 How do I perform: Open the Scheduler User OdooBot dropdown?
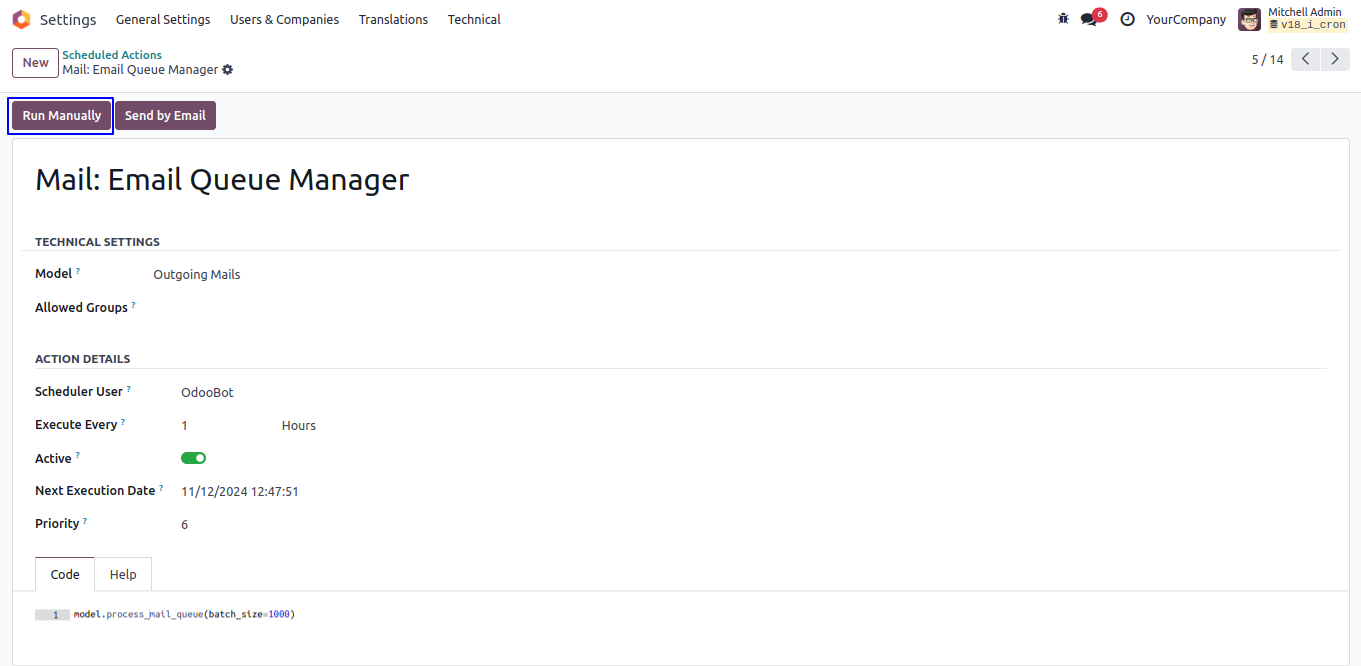coord(207,393)
